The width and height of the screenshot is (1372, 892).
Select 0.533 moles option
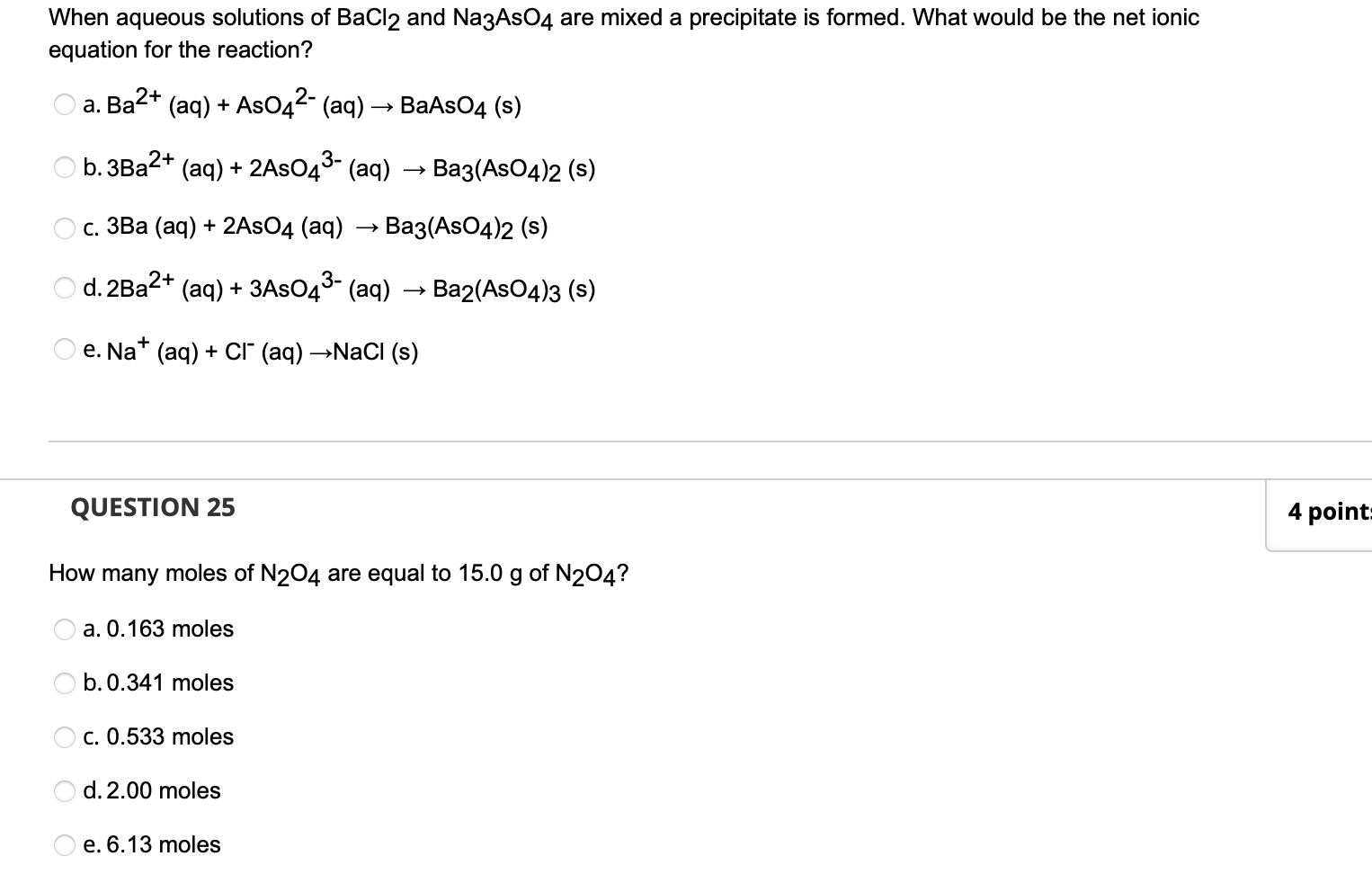(64, 737)
